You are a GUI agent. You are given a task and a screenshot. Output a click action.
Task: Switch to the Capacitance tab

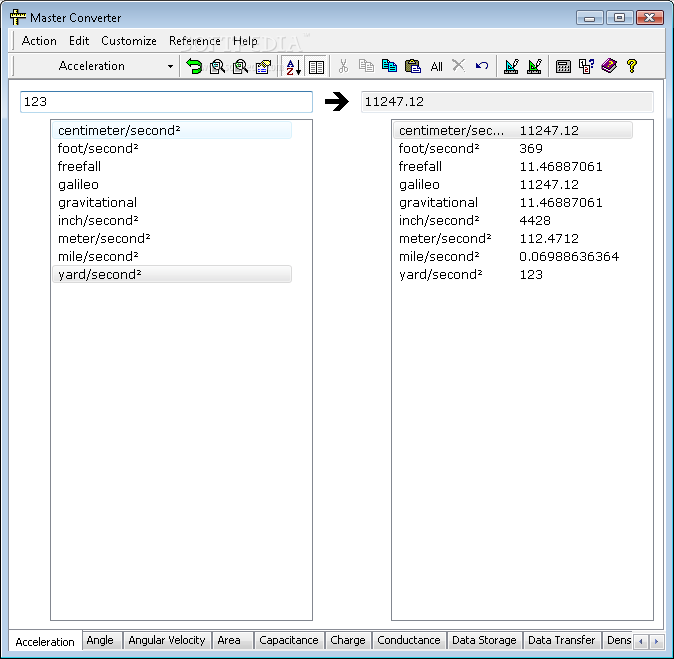[x=289, y=640]
